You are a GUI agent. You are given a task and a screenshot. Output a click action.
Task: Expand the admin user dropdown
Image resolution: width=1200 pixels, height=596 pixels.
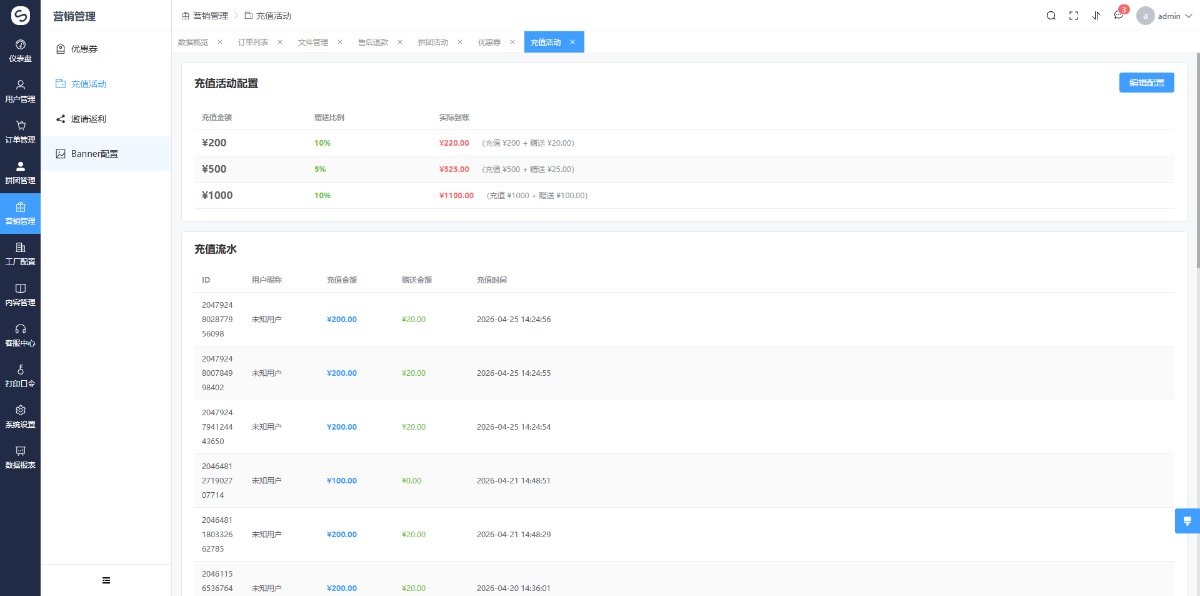pyautogui.click(x=1165, y=15)
